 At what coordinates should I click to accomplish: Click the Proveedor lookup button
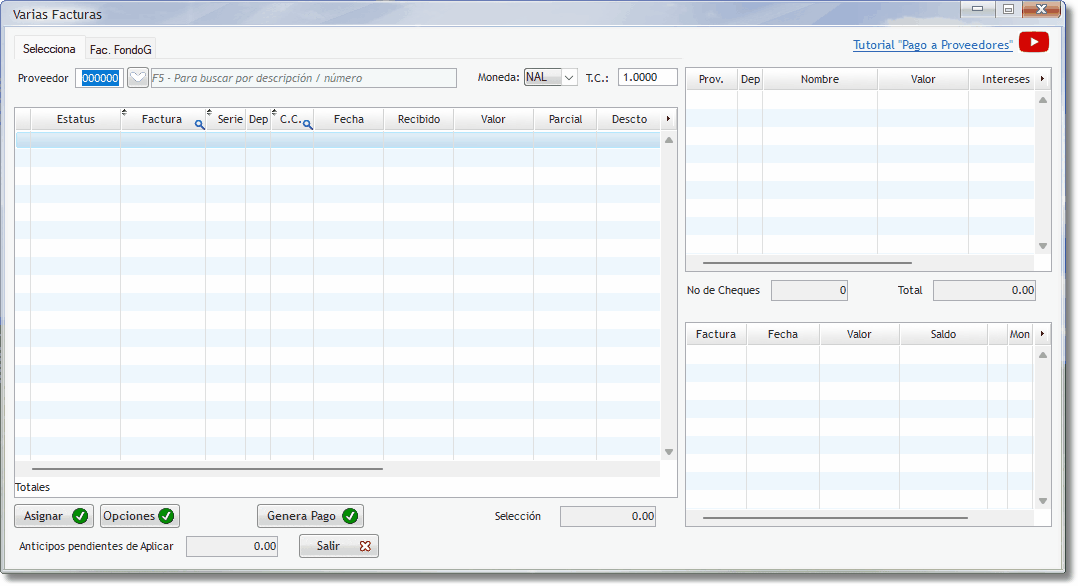click(138, 78)
